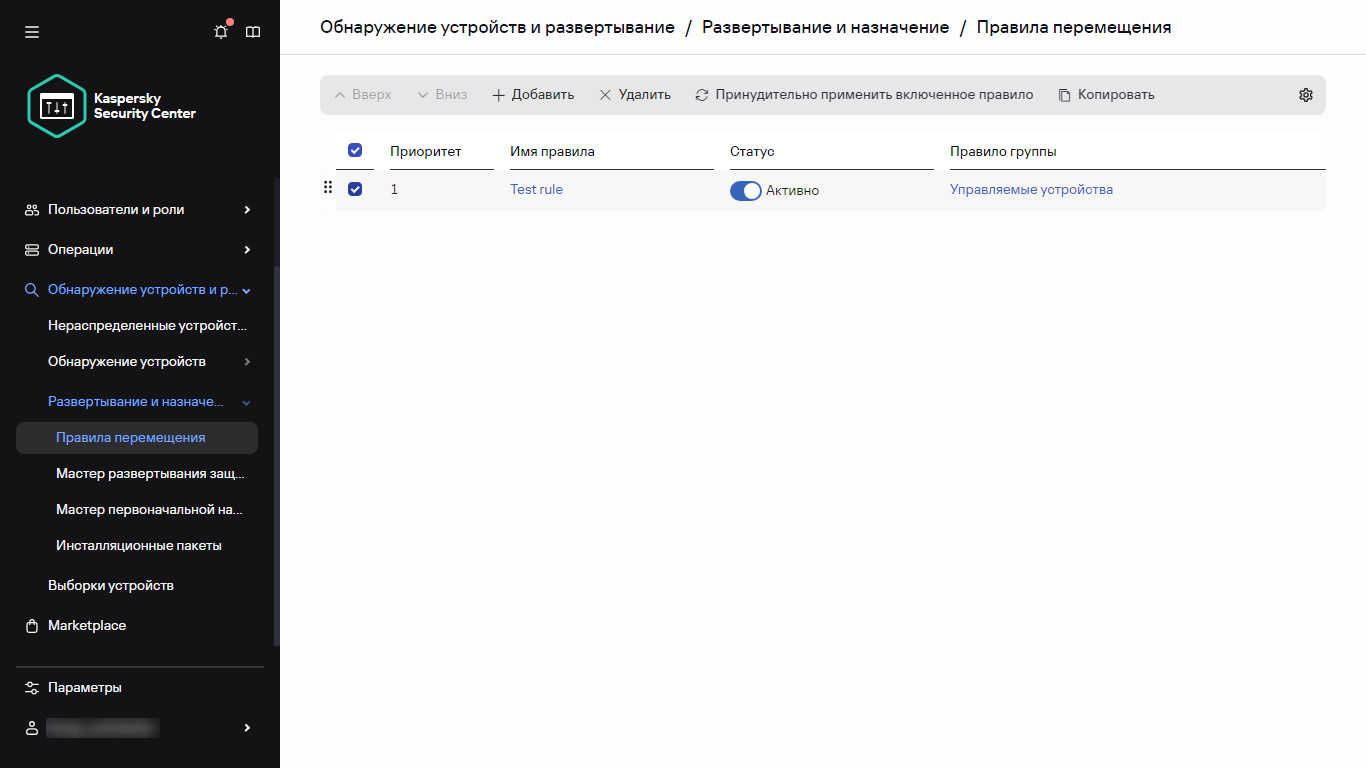
Task: Uncheck the Test rule row checkbox
Action: pyautogui.click(x=355, y=188)
